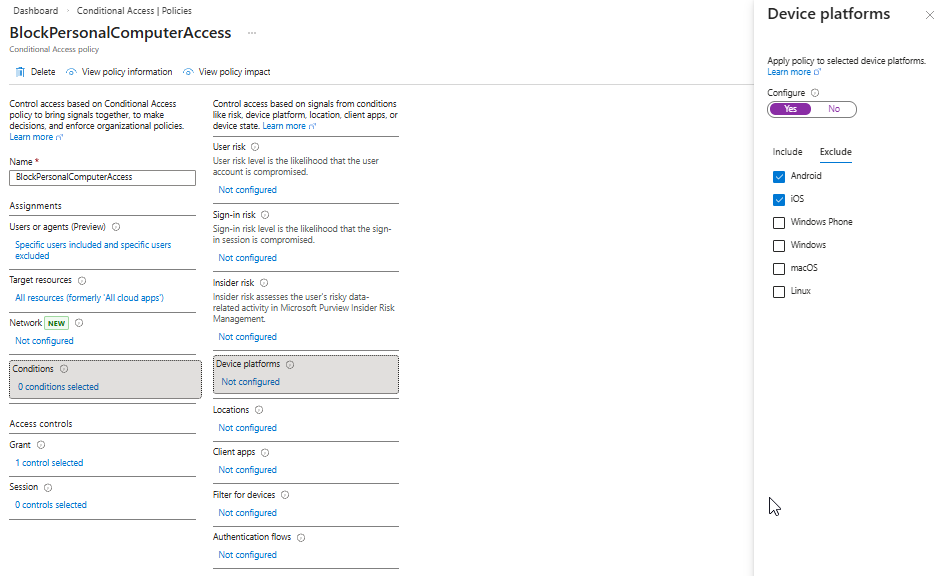Image resolution: width=952 pixels, height=576 pixels.
Task: Open Conditions section with 0 conditions selected
Action: [57, 387]
